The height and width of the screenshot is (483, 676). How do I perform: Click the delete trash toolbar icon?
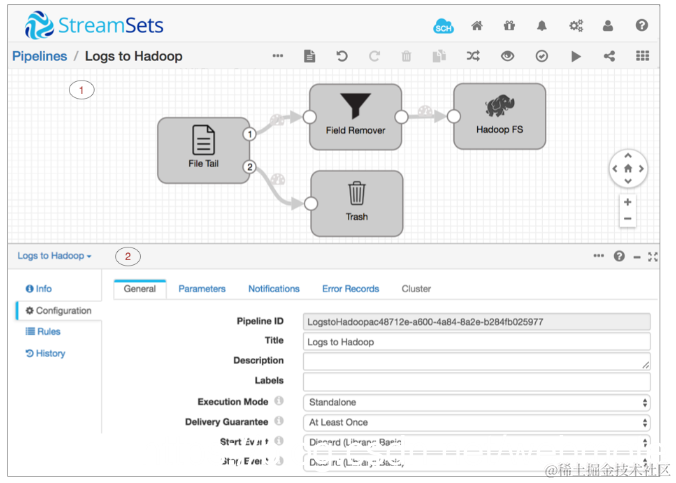tap(406, 56)
